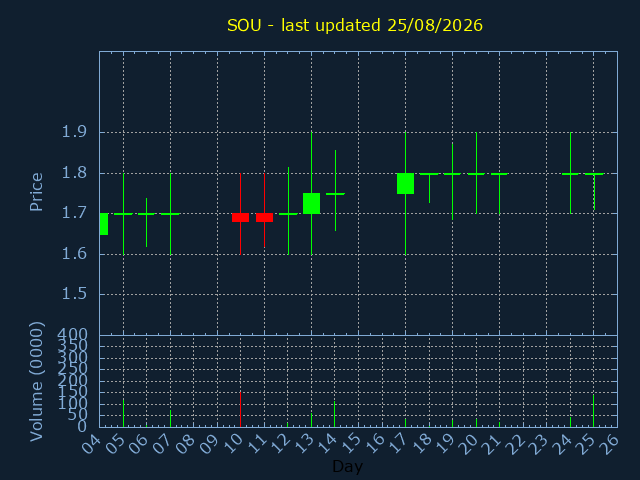Screen dimensions: 640x480
Task: Click the green volume bar on day 07
Action: [170, 419]
